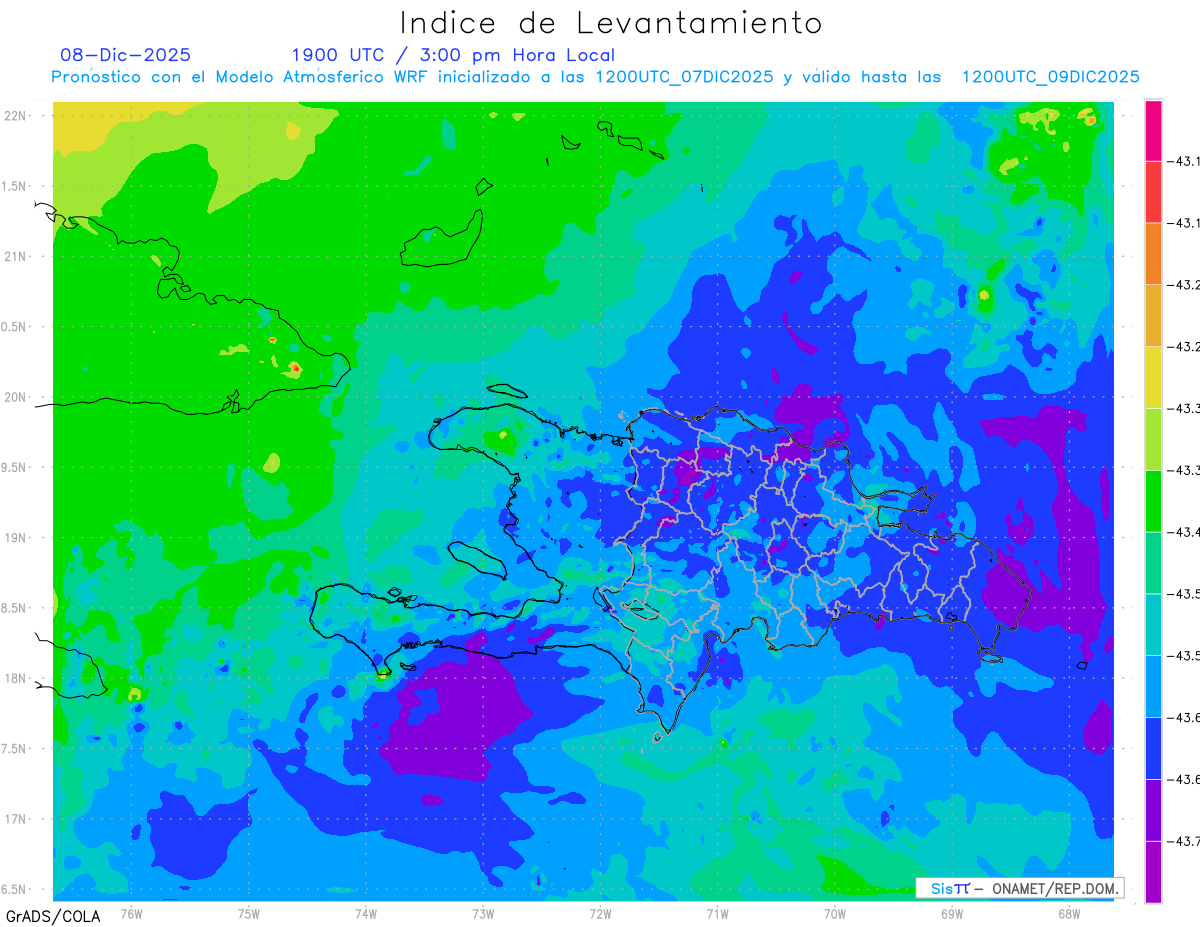Click the '1900 UTC / 3:00 pm Hora Local' text
This screenshot has height=927, width=1200.
point(453,55)
